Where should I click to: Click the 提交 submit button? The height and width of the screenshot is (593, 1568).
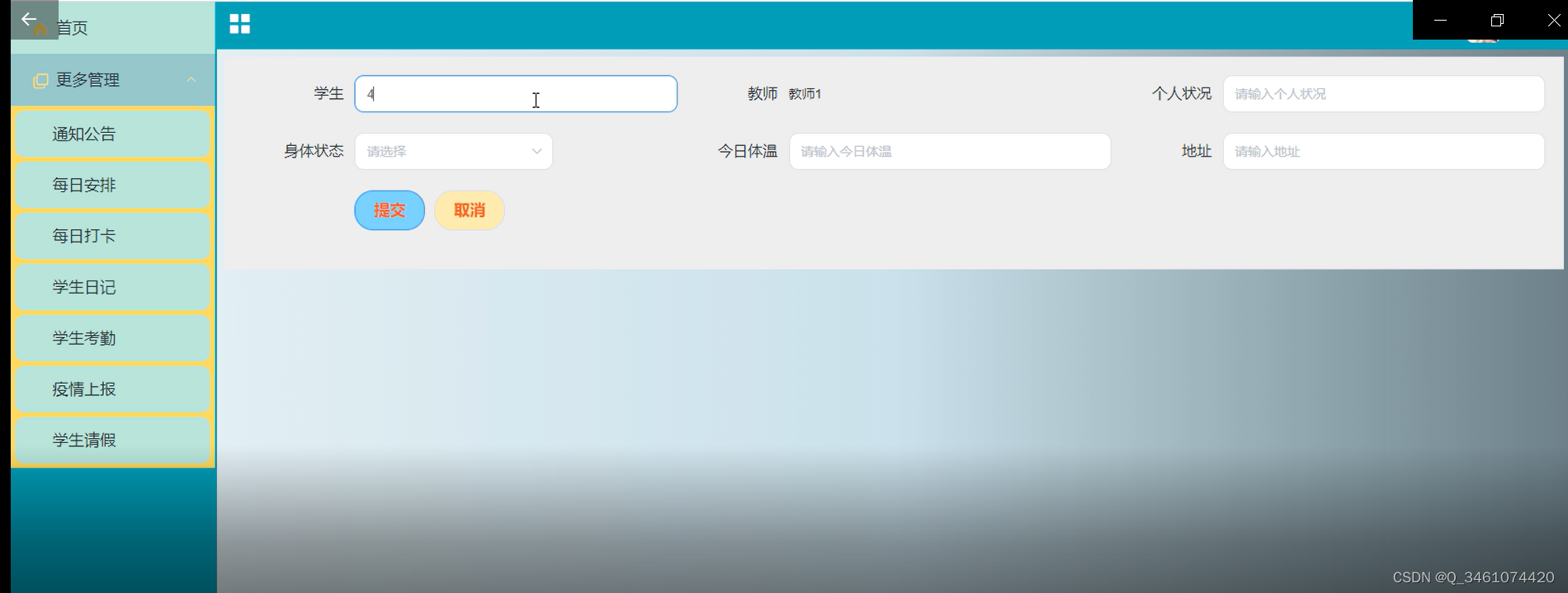[x=390, y=210]
